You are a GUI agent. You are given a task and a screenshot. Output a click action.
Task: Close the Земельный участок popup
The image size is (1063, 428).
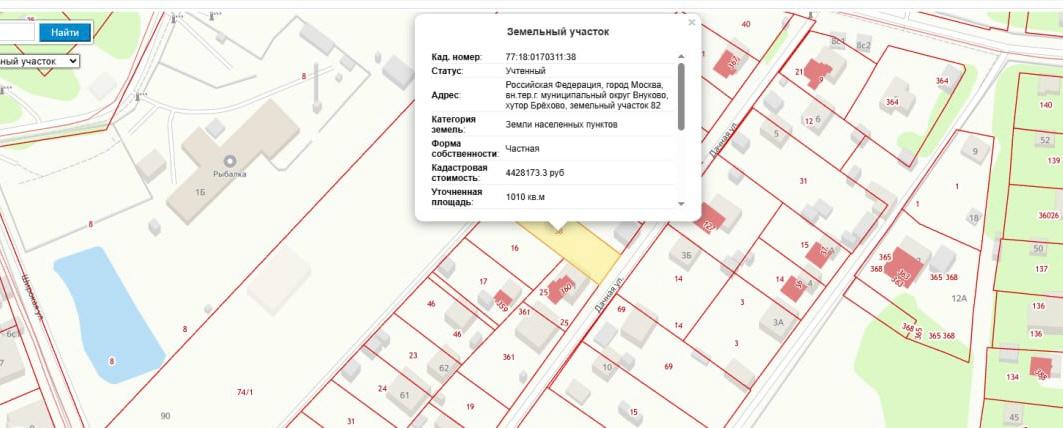click(691, 22)
